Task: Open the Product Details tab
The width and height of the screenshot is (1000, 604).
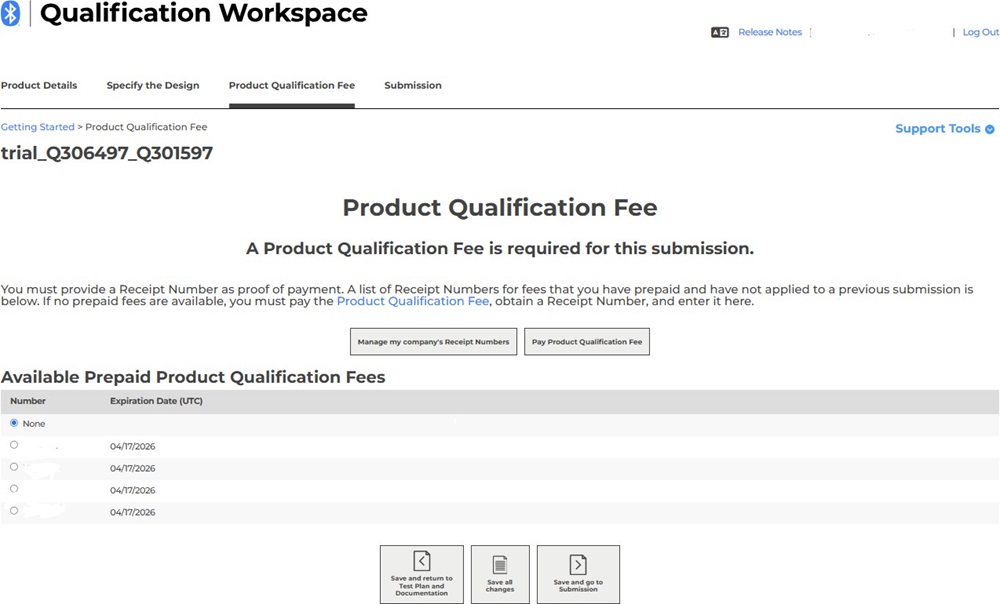Action: (39, 85)
